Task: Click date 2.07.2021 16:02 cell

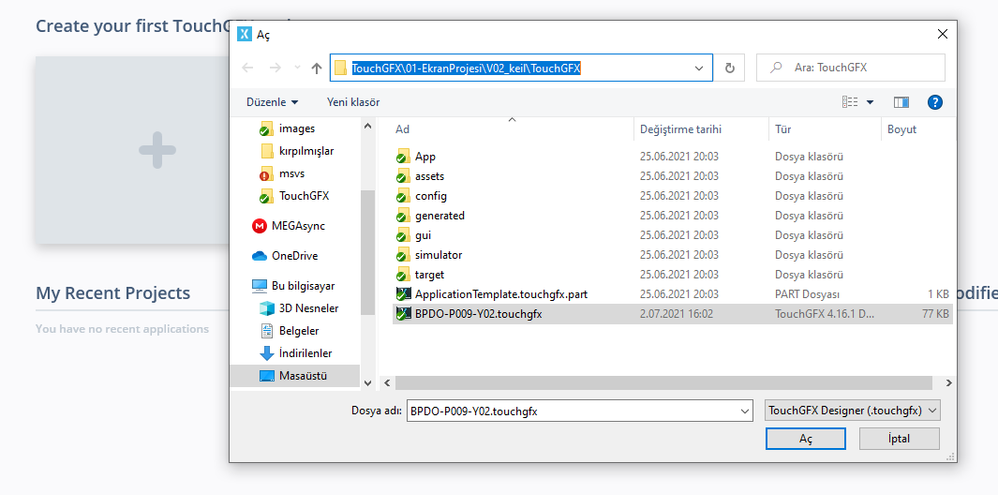Action: (676, 314)
